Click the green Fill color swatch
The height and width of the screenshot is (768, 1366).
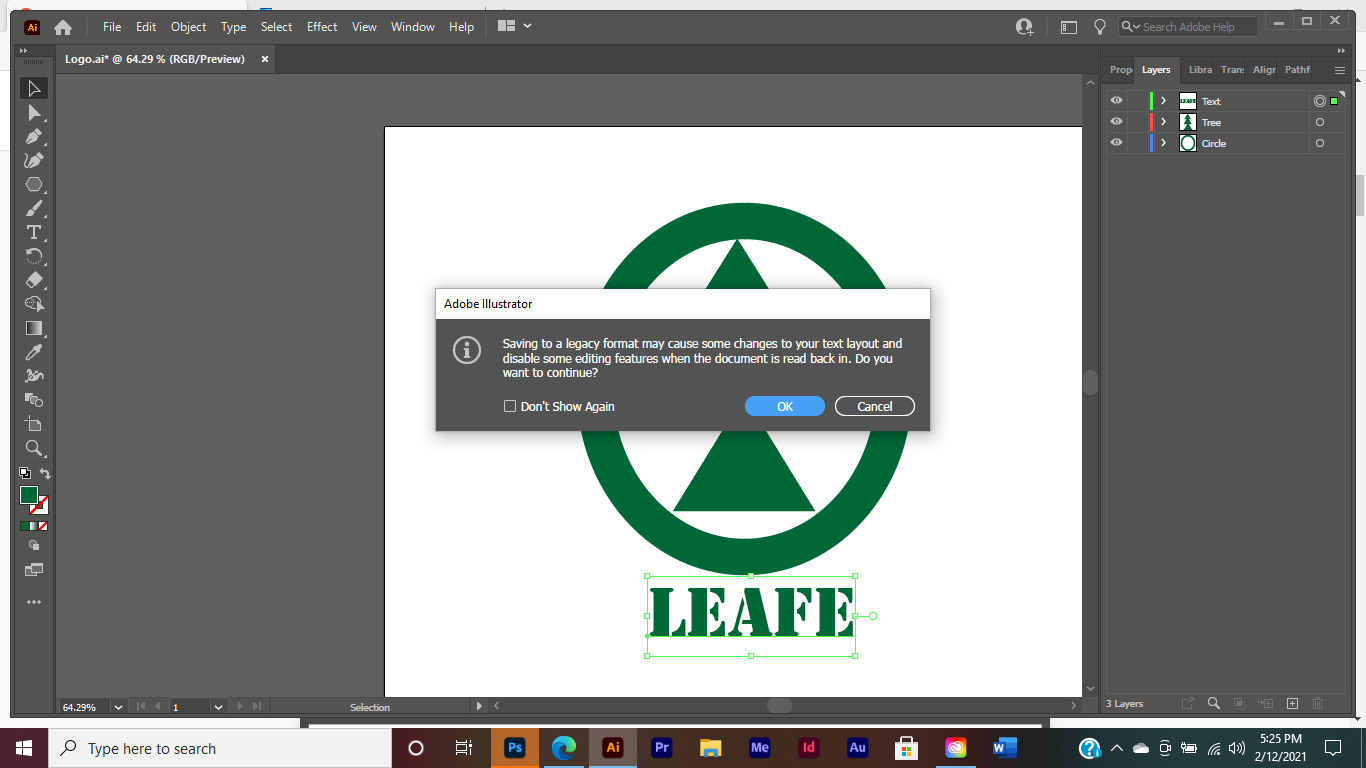pos(30,494)
